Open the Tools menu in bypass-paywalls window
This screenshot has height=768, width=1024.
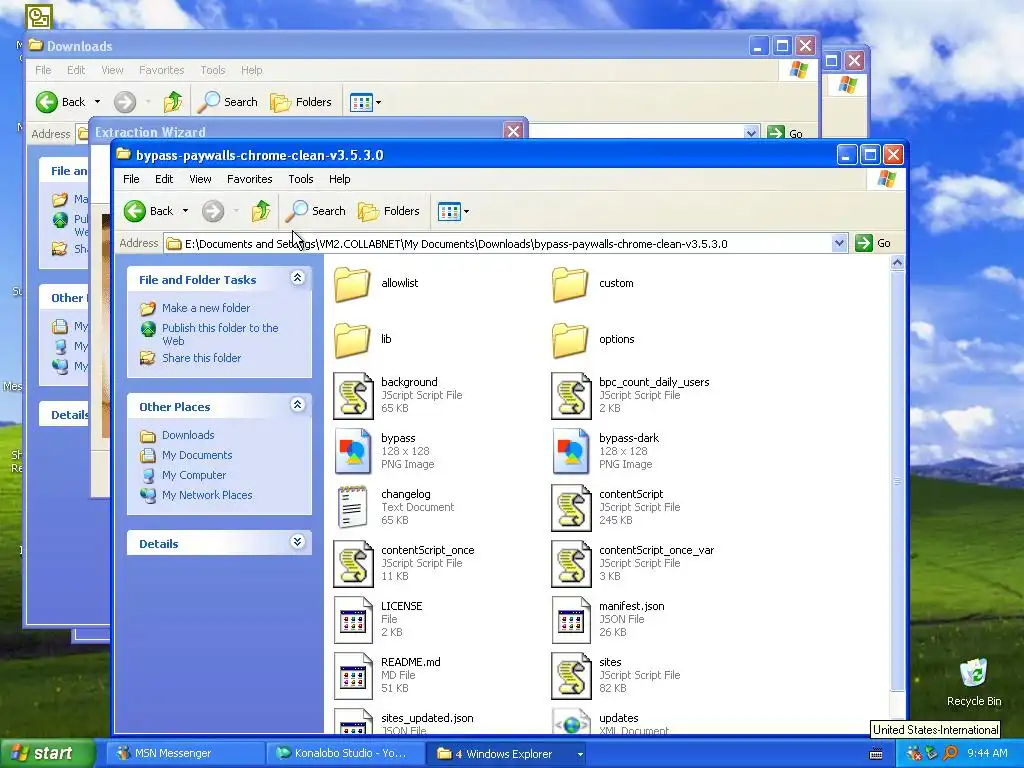click(x=300, y=179)
